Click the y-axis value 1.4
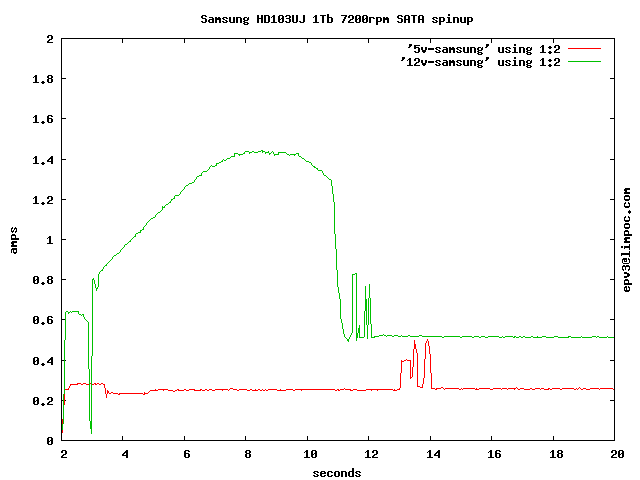Screen dimensions: 640x480 click(x=43, y=160)
